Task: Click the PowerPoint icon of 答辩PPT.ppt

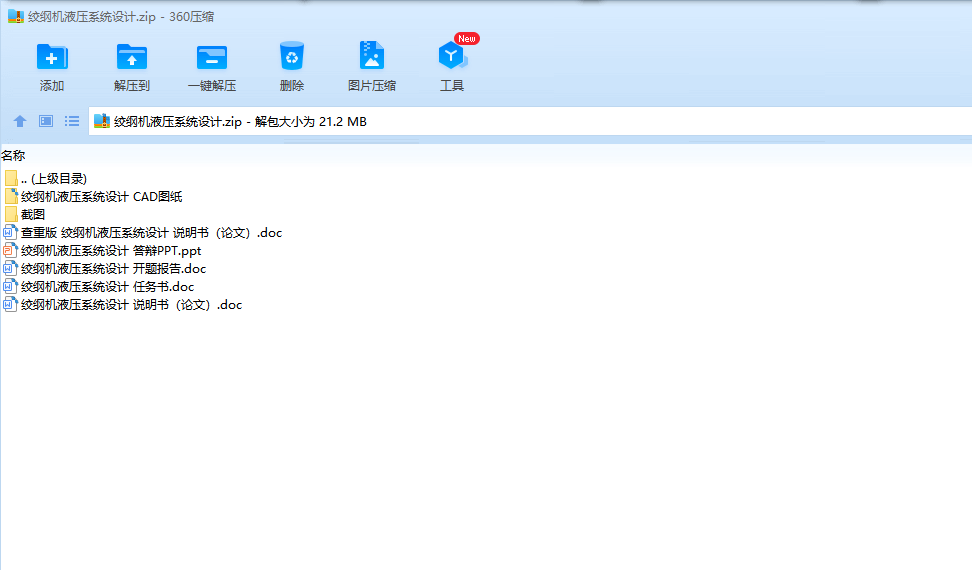Action: (10, 250)
